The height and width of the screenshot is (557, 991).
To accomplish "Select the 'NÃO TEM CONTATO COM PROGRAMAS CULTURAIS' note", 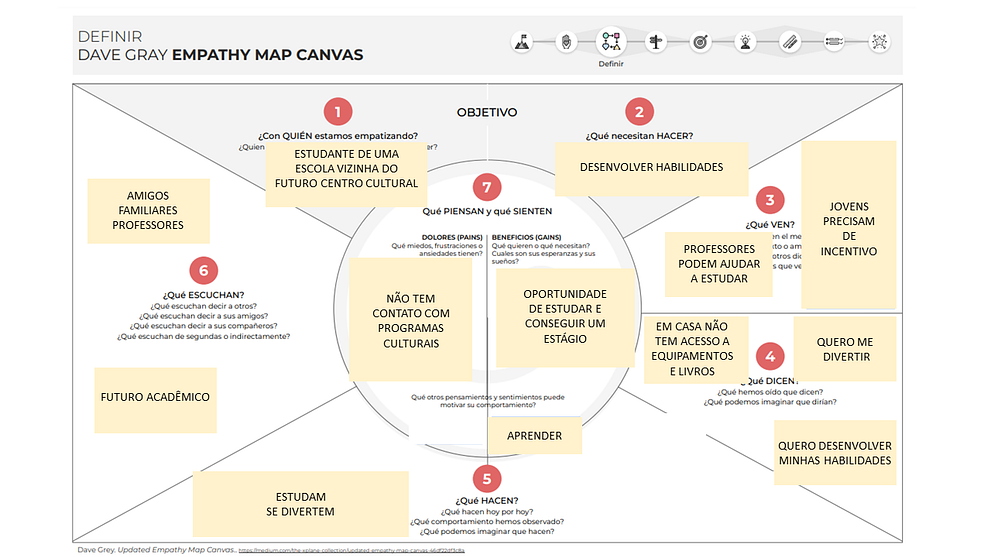I will pos(411,319).
